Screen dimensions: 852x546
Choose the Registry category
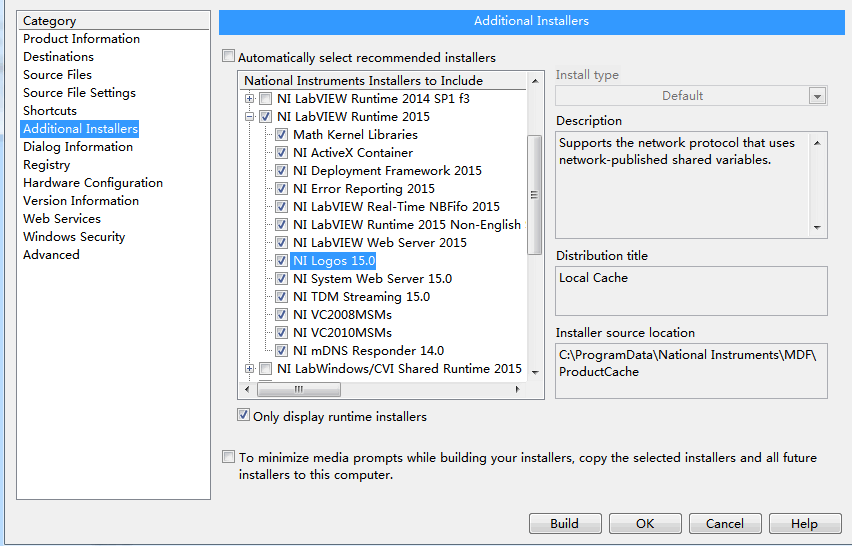pyautogui.click(x=46, y=164)
